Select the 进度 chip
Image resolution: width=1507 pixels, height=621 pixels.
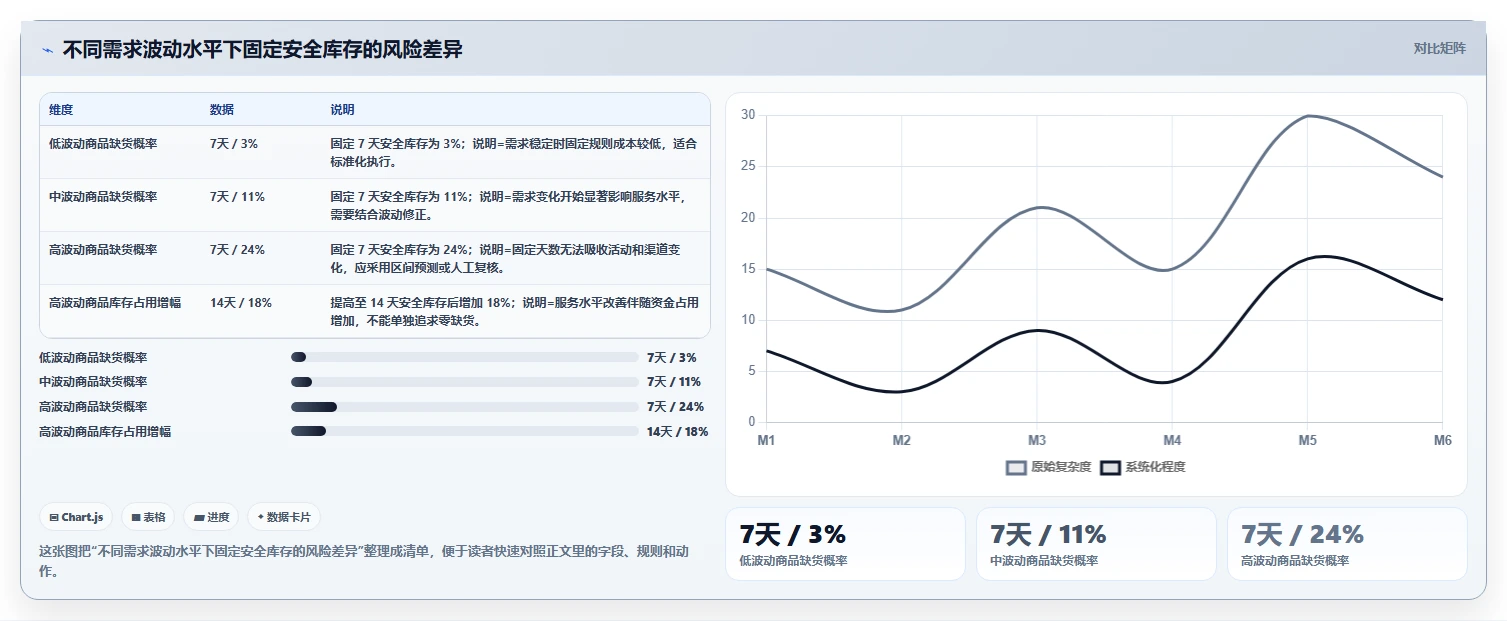212,517
